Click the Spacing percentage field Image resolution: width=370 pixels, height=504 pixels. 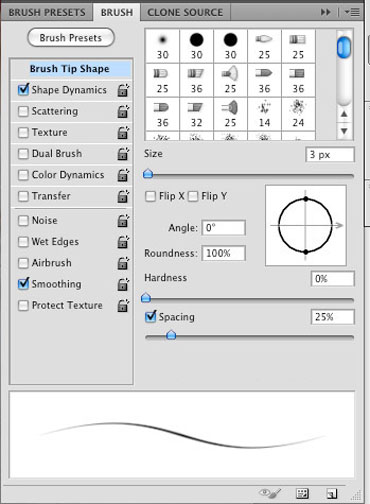[332, 317]
